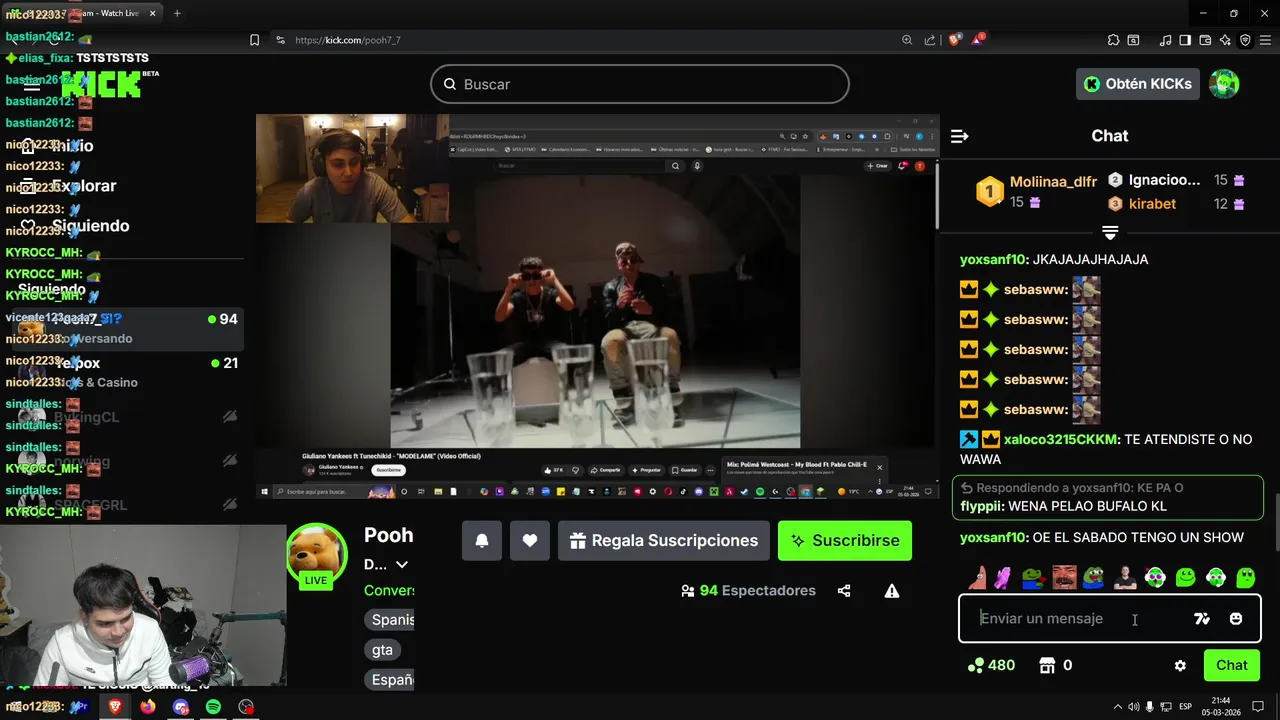Expand the chat leaderboard chevron
1280x720 pixels.
1110,232
